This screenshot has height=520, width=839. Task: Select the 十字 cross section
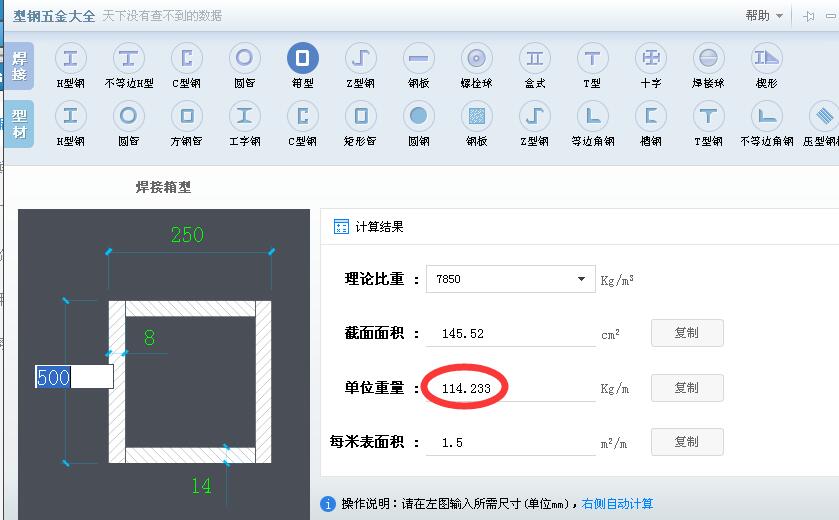click(651, 66)
